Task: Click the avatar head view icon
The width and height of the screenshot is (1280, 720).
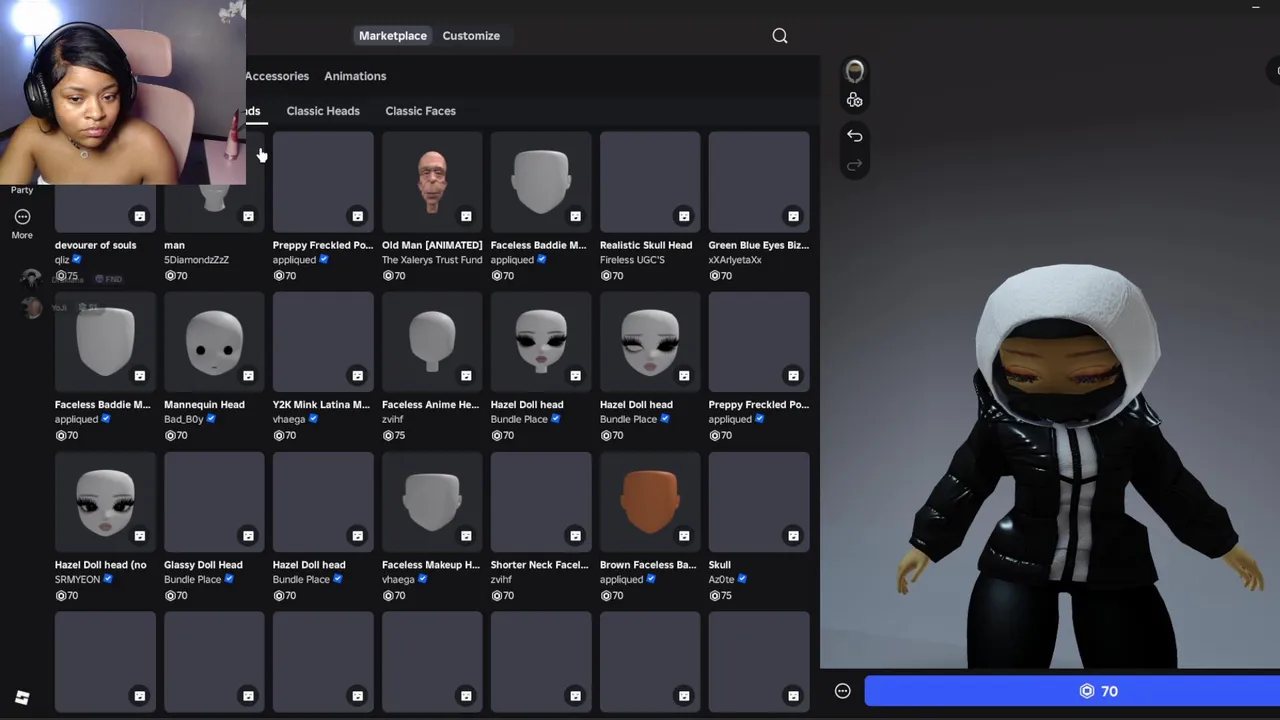Action: pyautogui.click(x=854, y=71)
